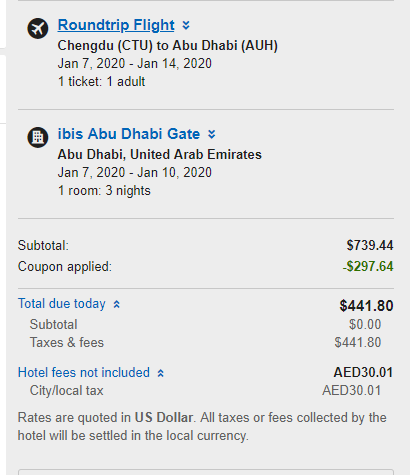This screenshot has width=410, height=475.
Task: Click the City/local tax row label
Action: pos(67,391)
